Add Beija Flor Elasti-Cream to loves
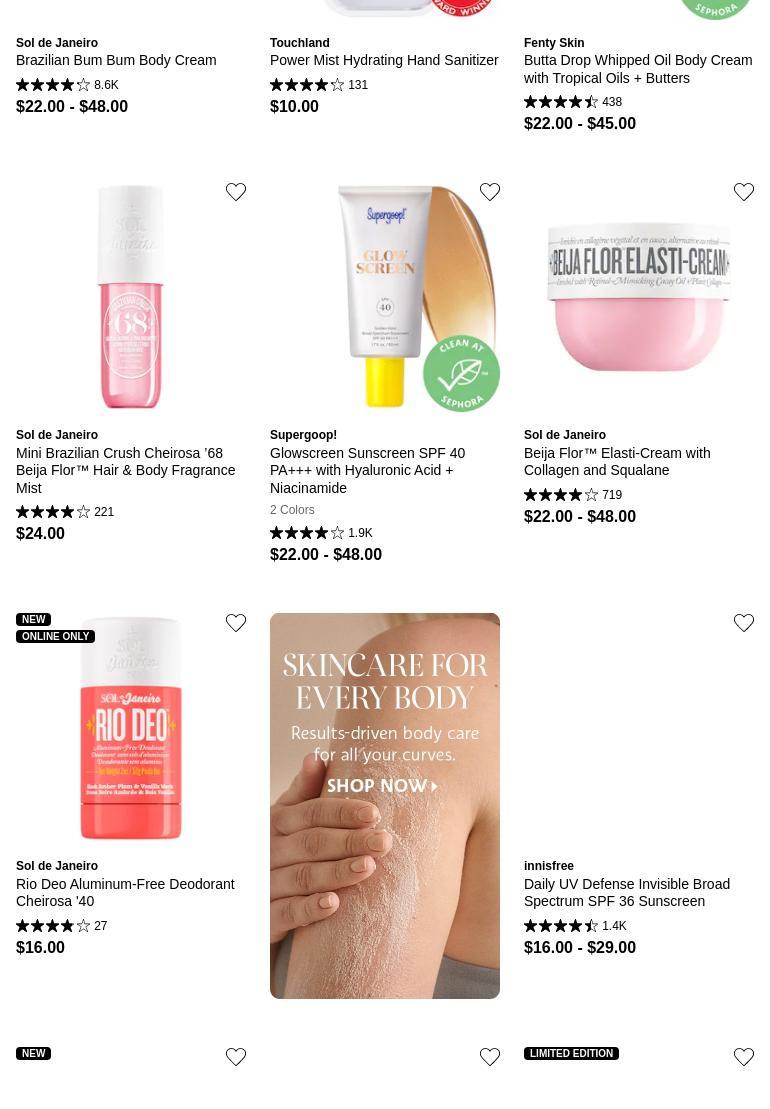The image size is (770, 1109). click(x=743, y=192)
